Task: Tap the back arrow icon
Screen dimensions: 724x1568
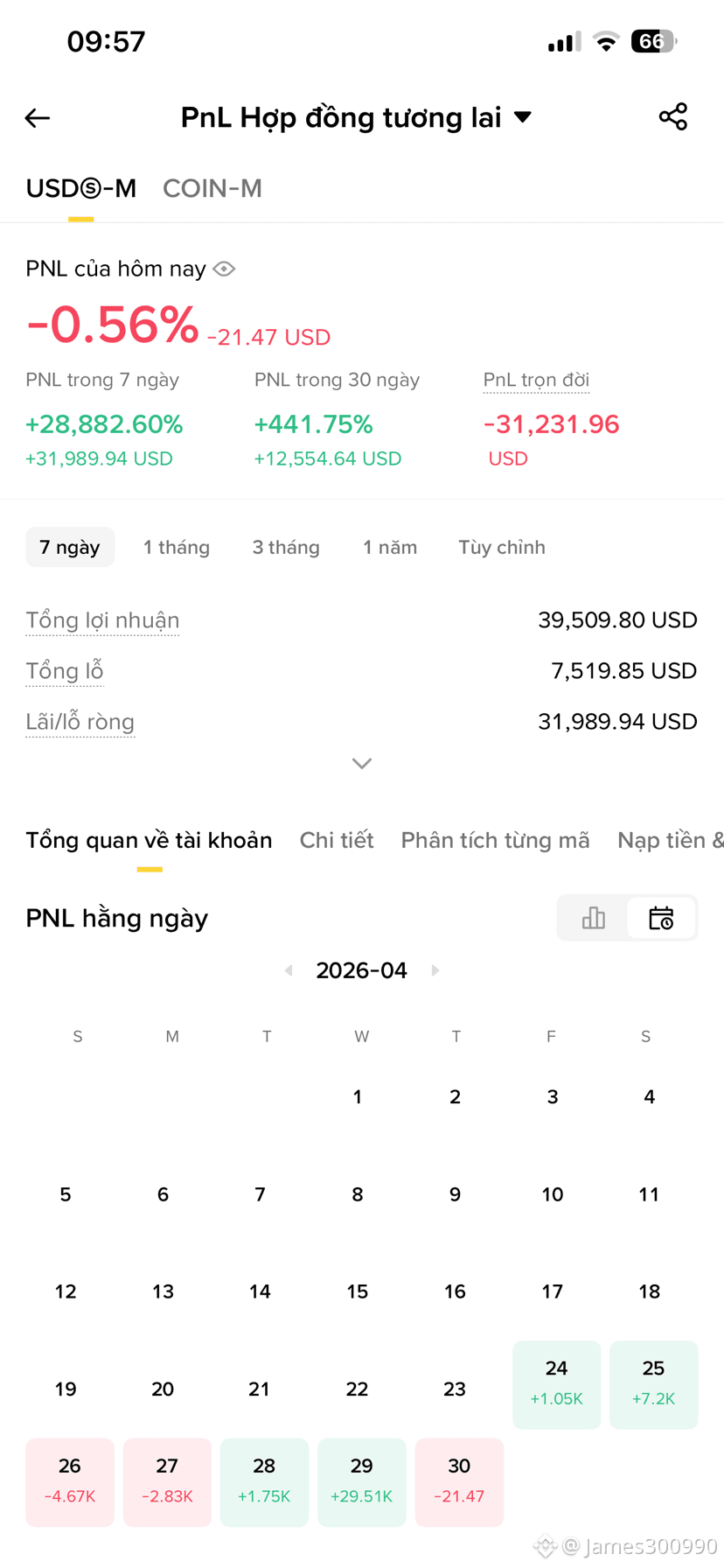Action: point(38,118)
